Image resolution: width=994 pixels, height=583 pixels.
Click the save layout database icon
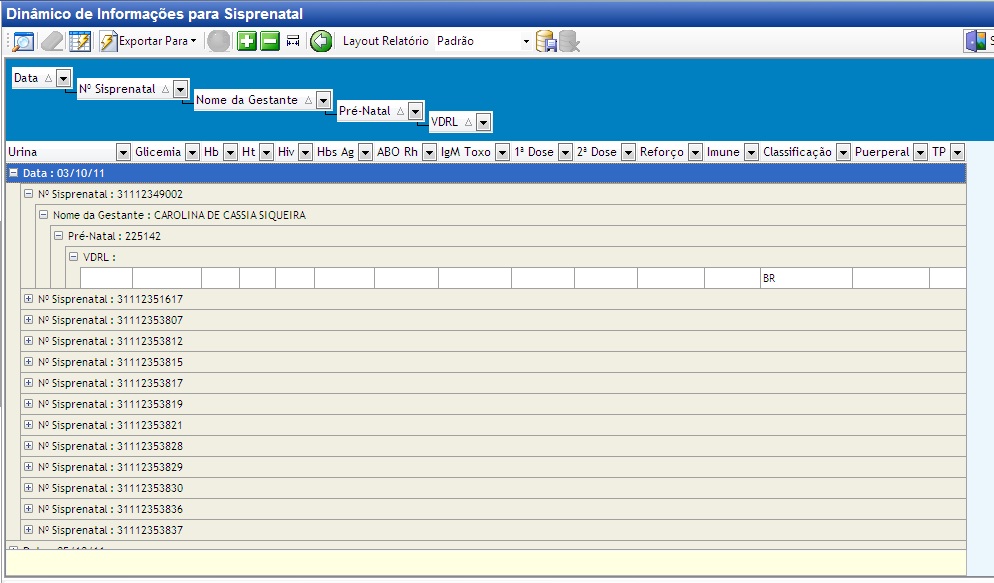[546, 42]
